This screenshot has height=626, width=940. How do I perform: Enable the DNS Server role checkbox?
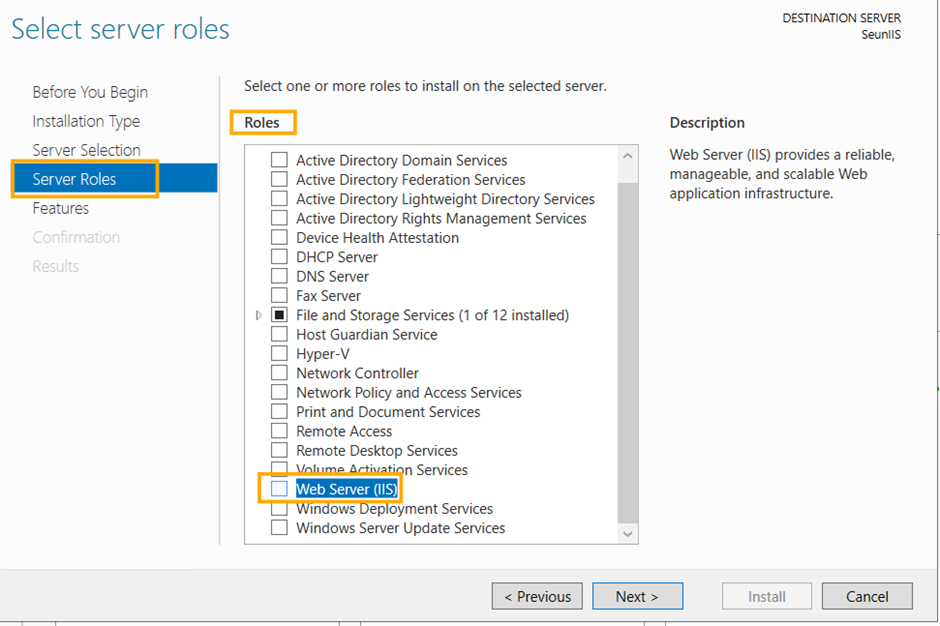click(279, 276)
